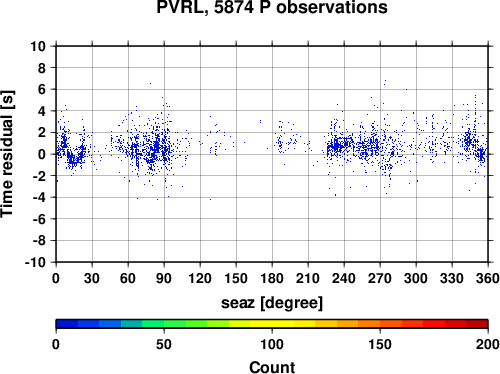Click the -10 tick label on y-axis
Image resolution: width=500 pixels, height=374 pixels.
(35, 262)
